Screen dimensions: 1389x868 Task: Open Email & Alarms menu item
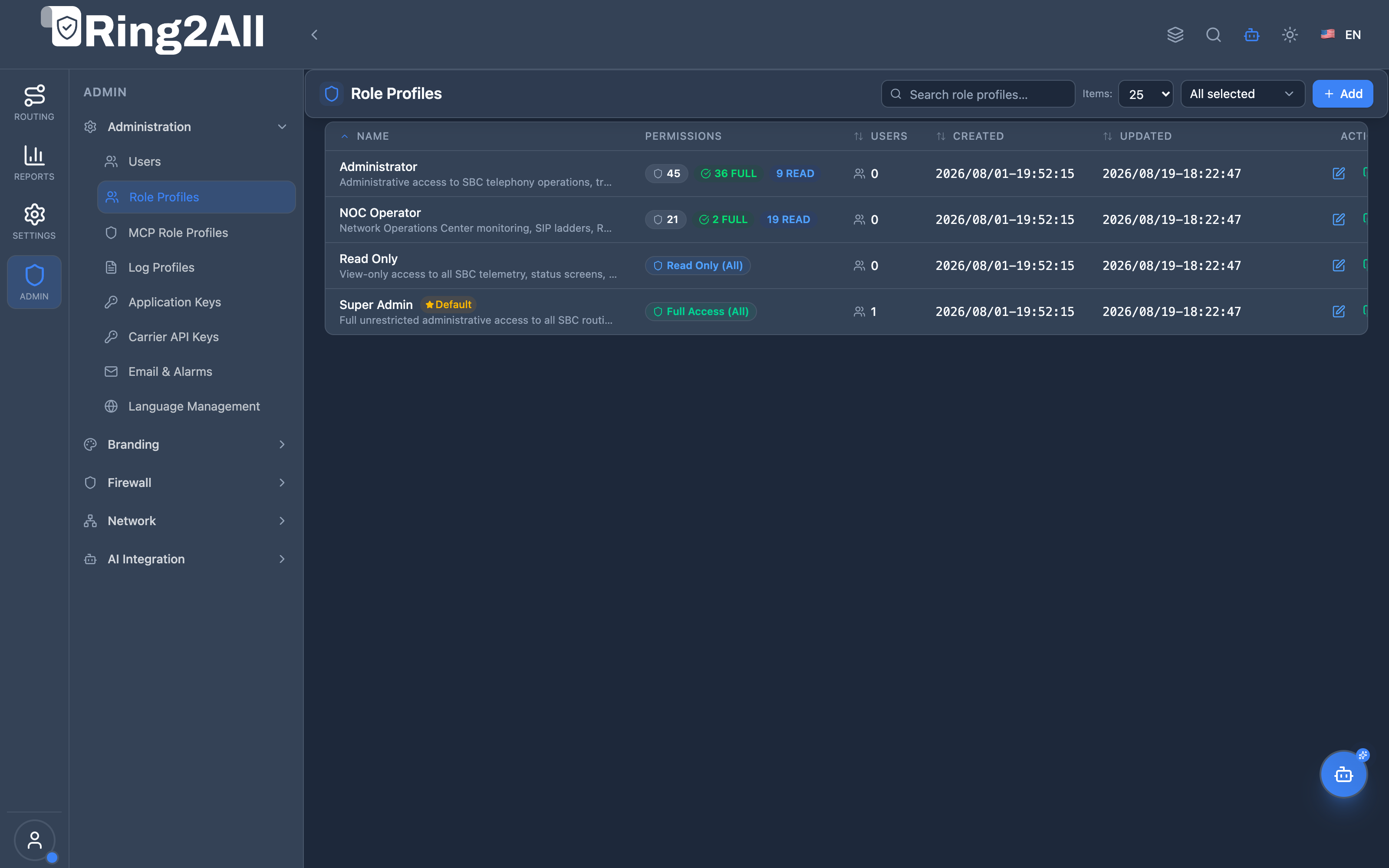(196, 372)
